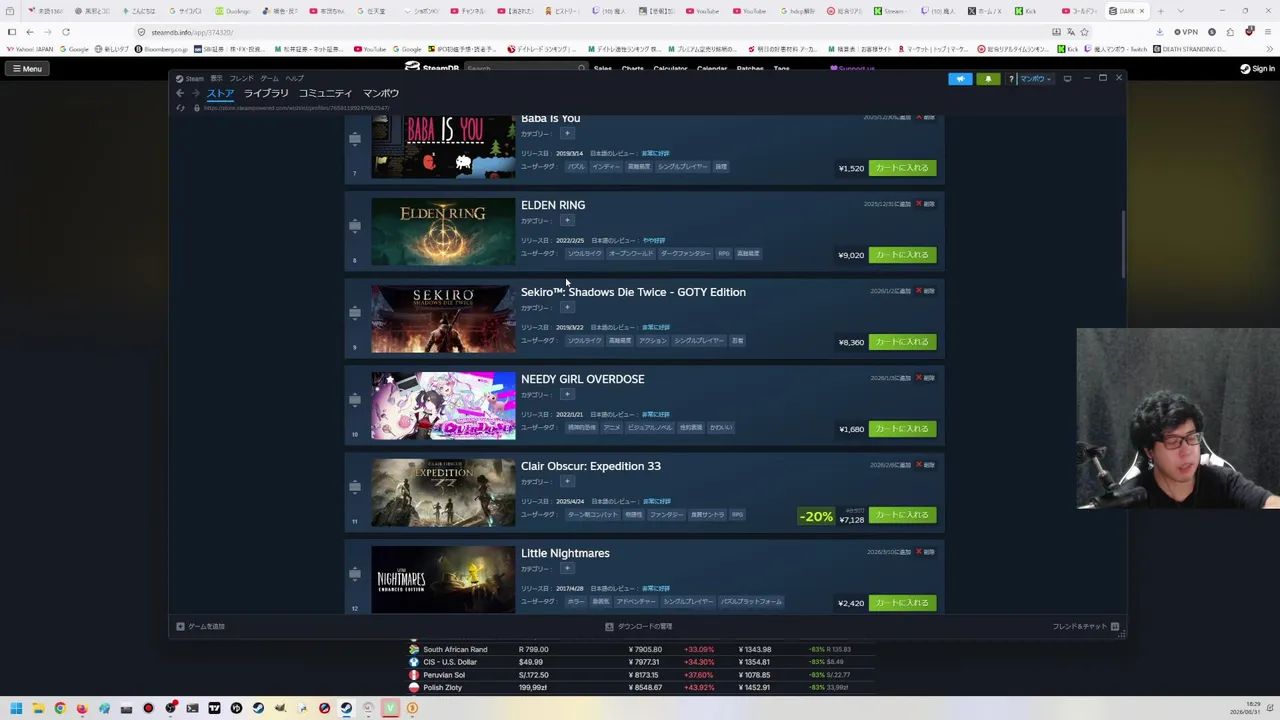Screen dimensions: 1280x720
Task: Open the Clair Obscur: Expedition 33 title
Action: pos(591,466)
